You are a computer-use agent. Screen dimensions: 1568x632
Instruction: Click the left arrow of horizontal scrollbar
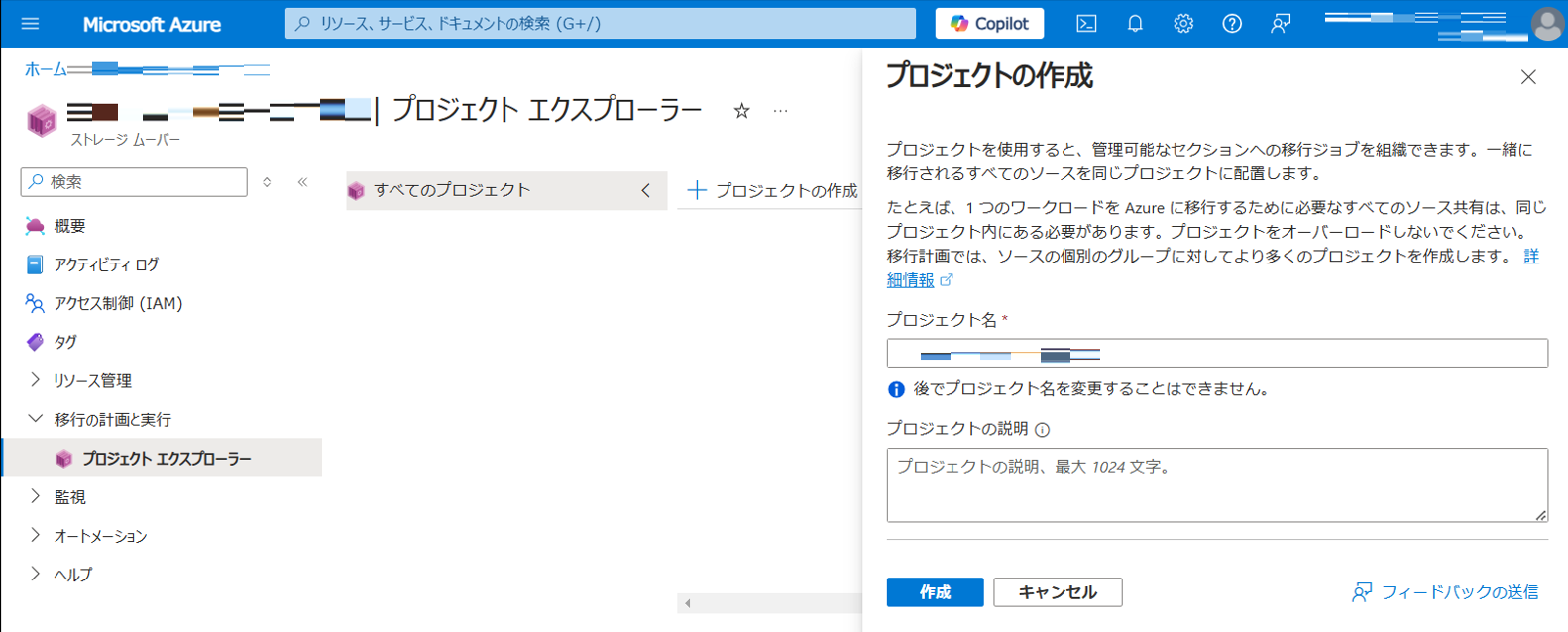click(688, 603)
